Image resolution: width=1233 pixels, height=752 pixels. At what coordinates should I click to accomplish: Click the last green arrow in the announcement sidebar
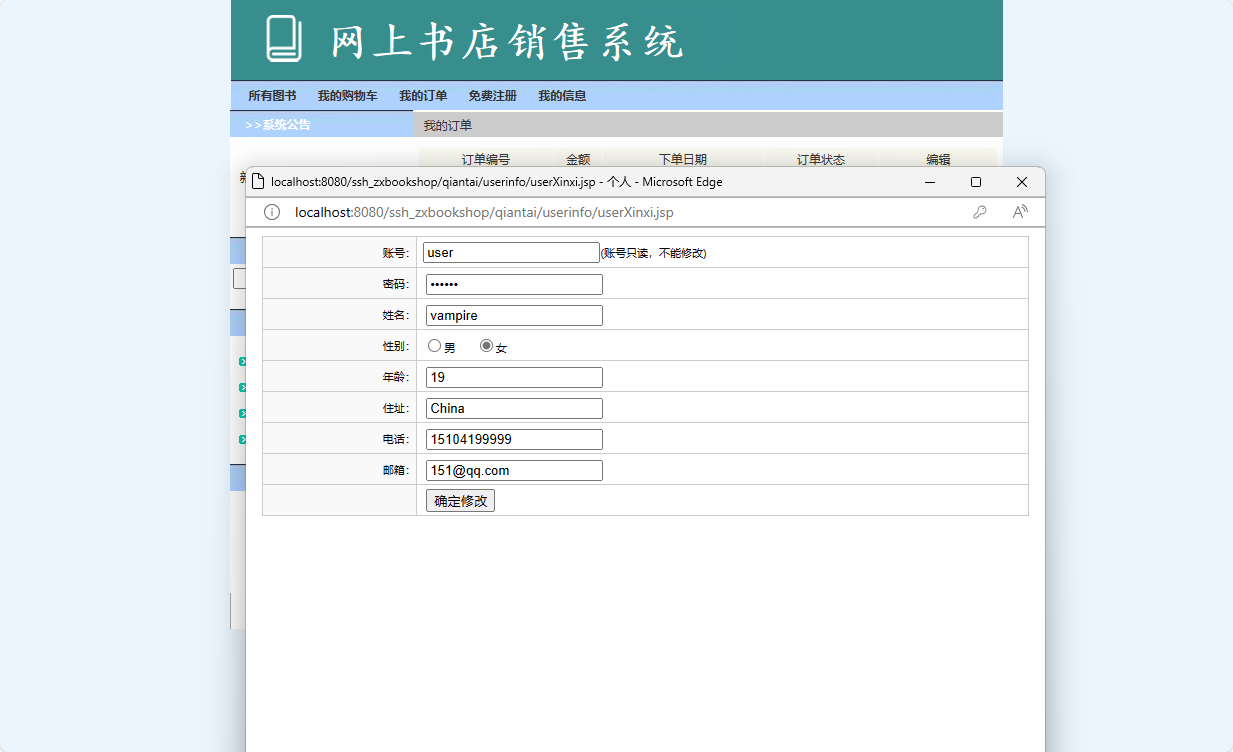[x=243, y=439]
